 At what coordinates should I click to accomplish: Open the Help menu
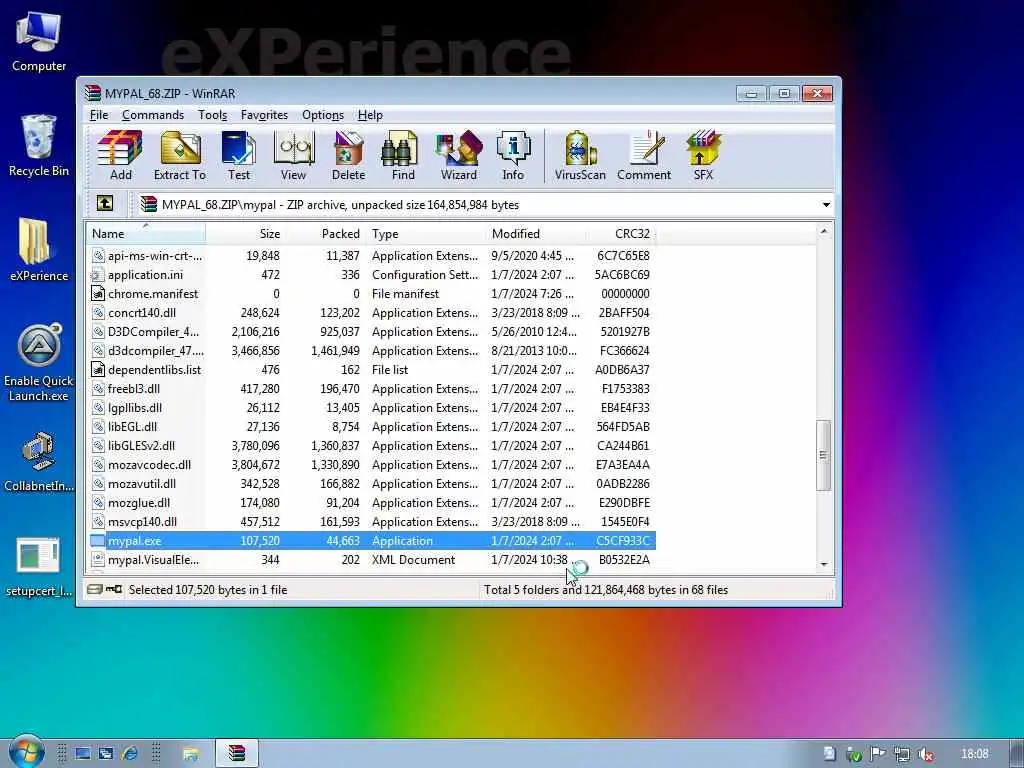(x=370, y=115)
